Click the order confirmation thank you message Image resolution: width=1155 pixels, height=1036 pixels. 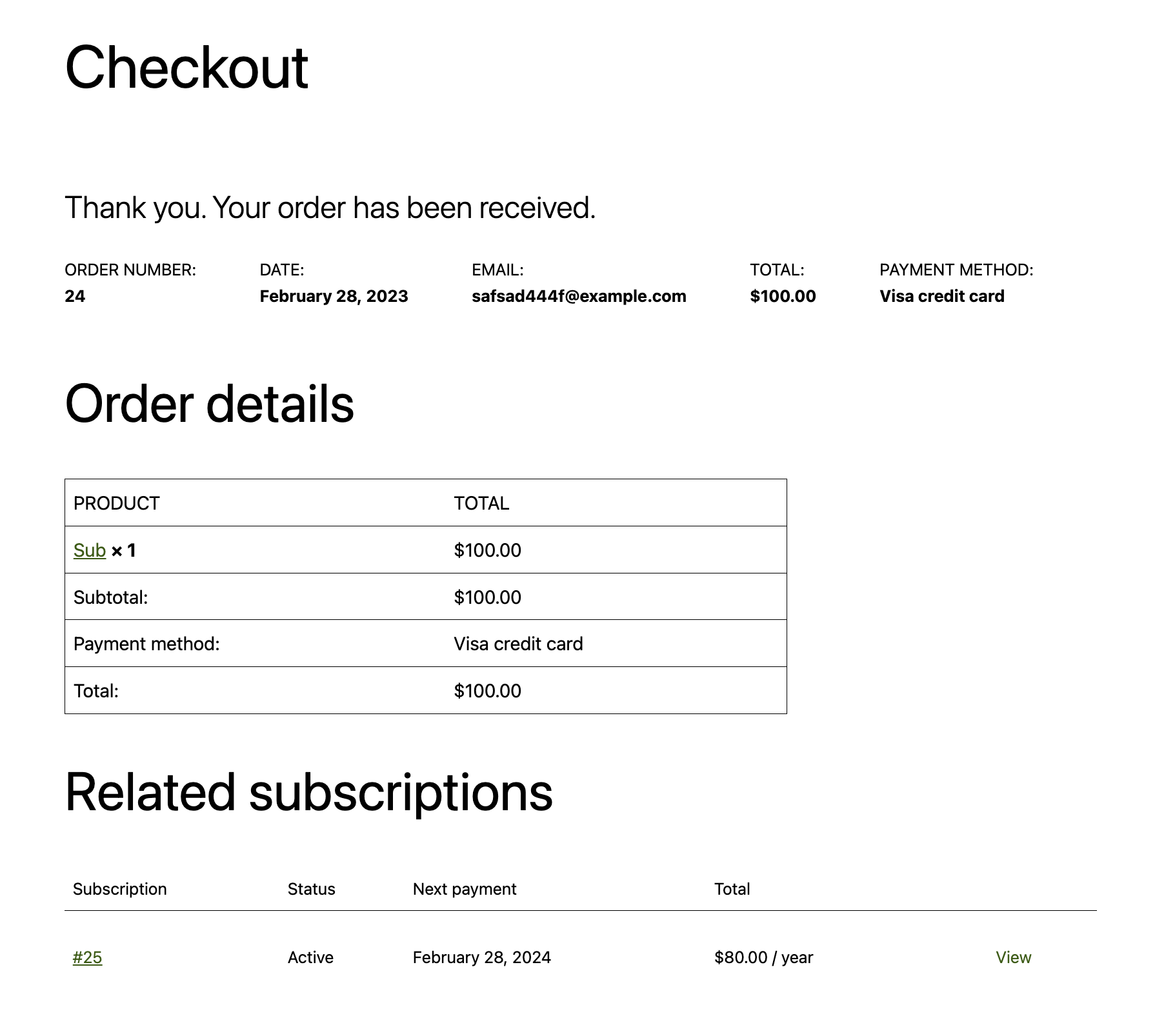pyautogui.click(x=331, y=207)
